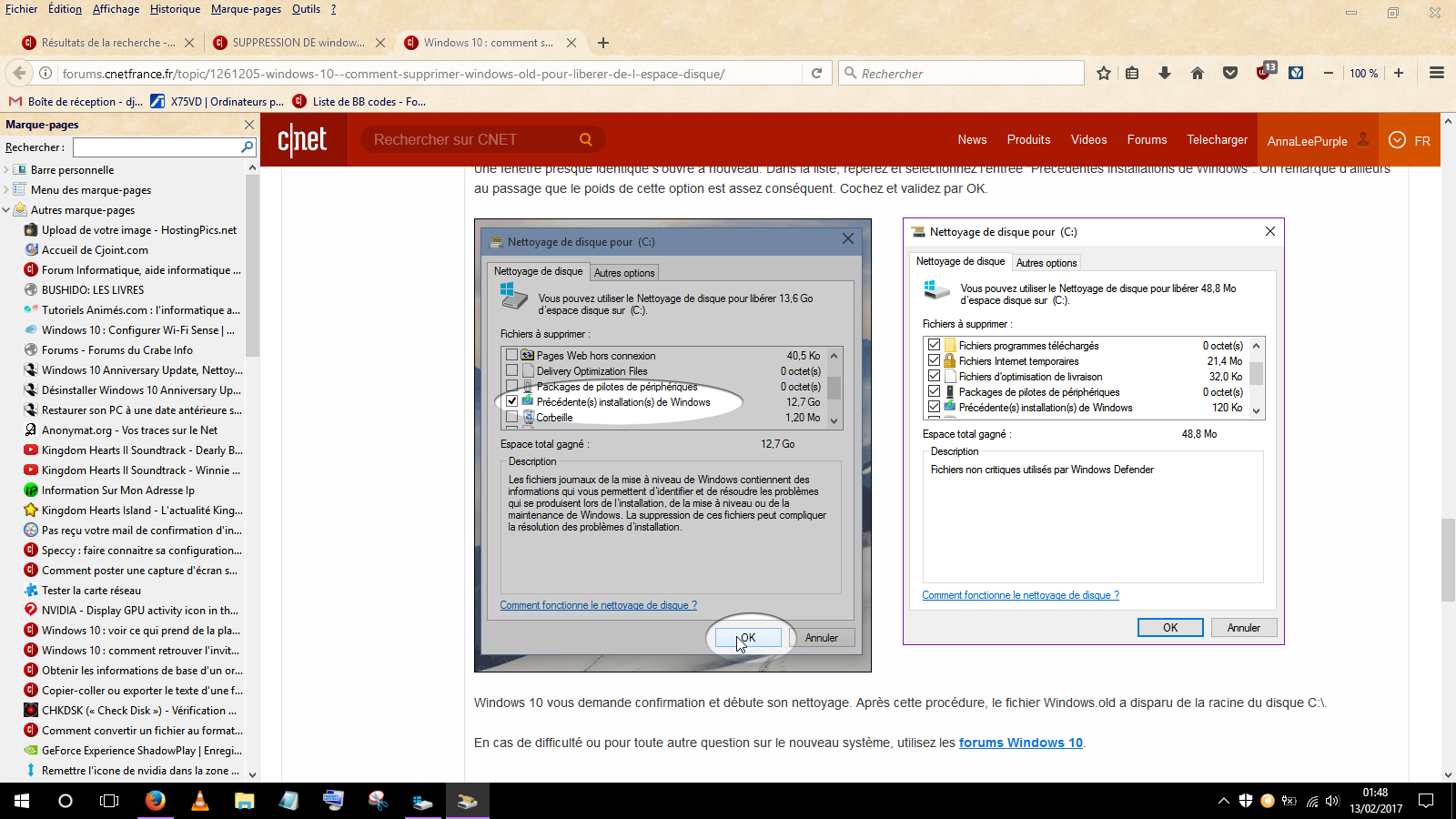The height and width of the screenshot is (819, 1456).
Task: Go to CNET Forums section
Action: (1147, 139)
